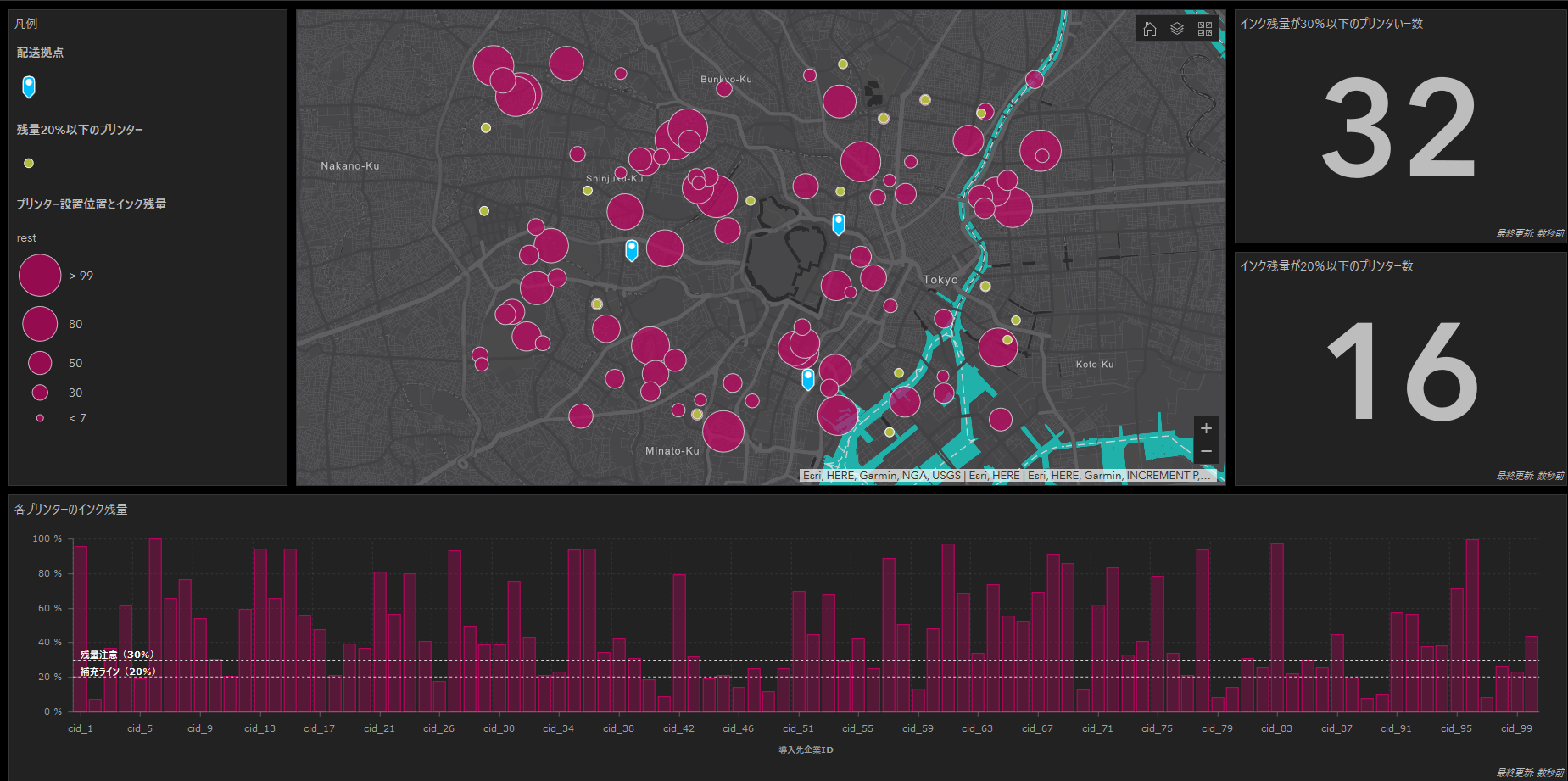Zoom out with the minus button
This screenshot has height=781, width=1568.
click(1206, 451)
